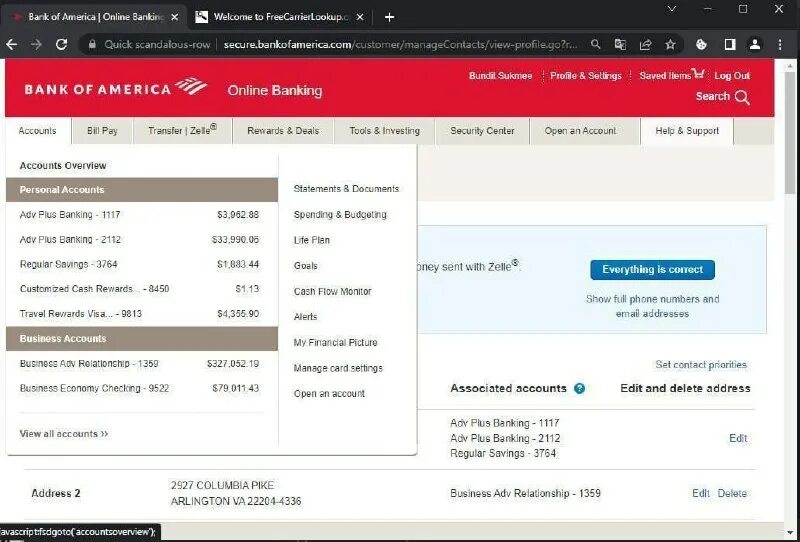Open the translate page icon
This screenshot has height=542, width=800.
(620, 44)
